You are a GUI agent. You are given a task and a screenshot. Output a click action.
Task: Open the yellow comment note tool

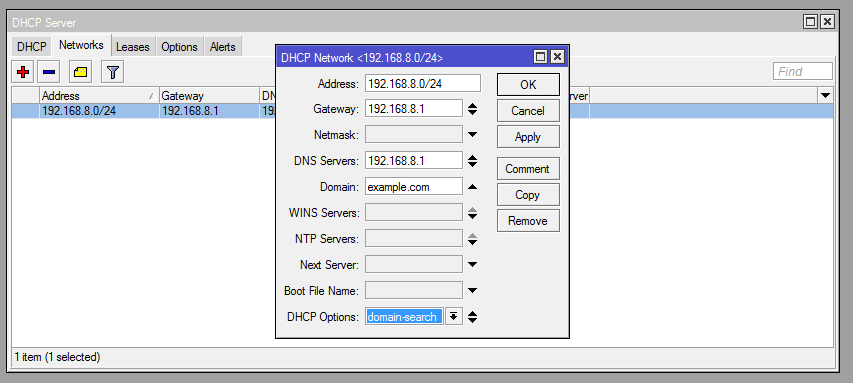81,72
